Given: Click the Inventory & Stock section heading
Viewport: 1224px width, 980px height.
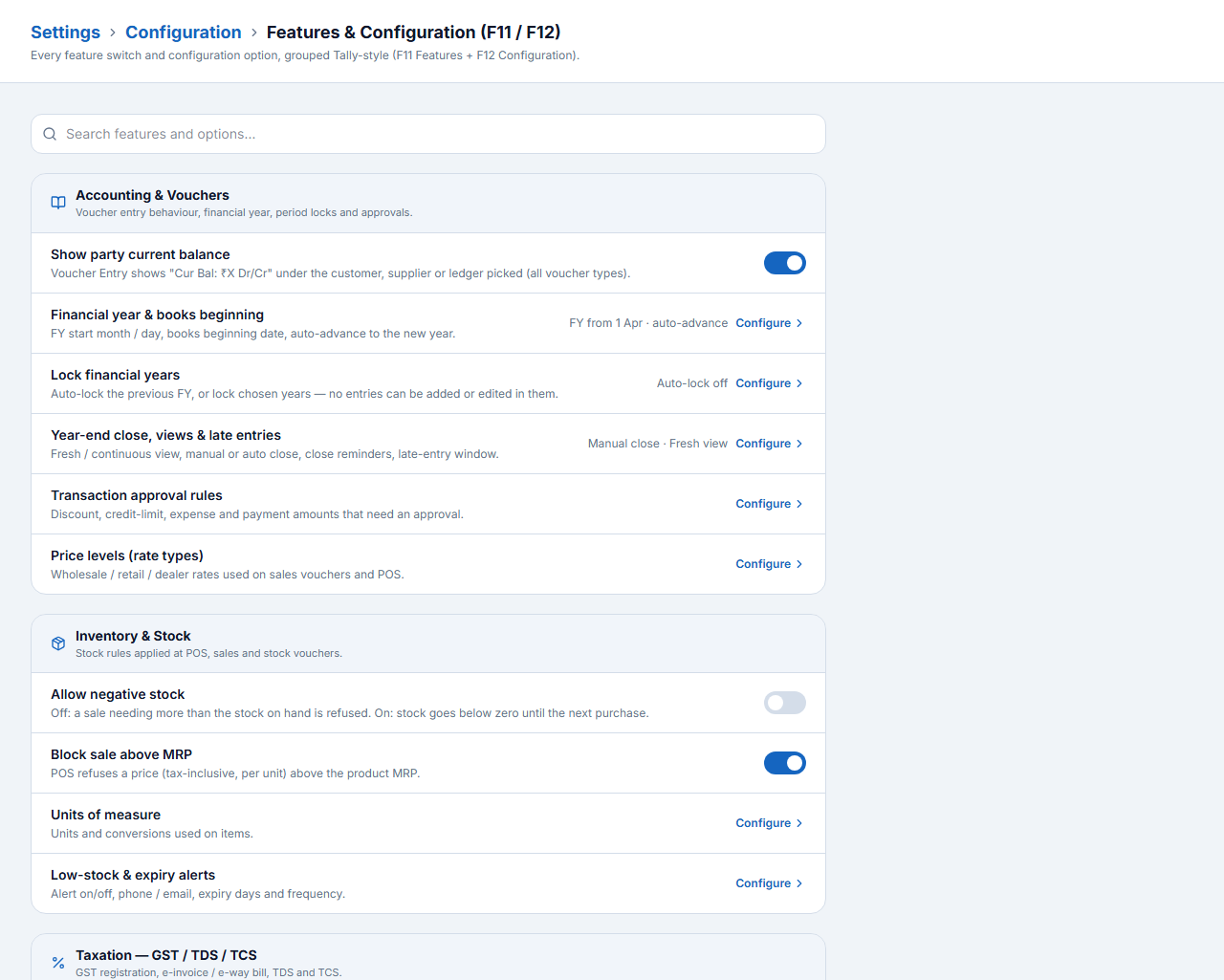Looking at the screenshot, I should [x=133, y=636].
